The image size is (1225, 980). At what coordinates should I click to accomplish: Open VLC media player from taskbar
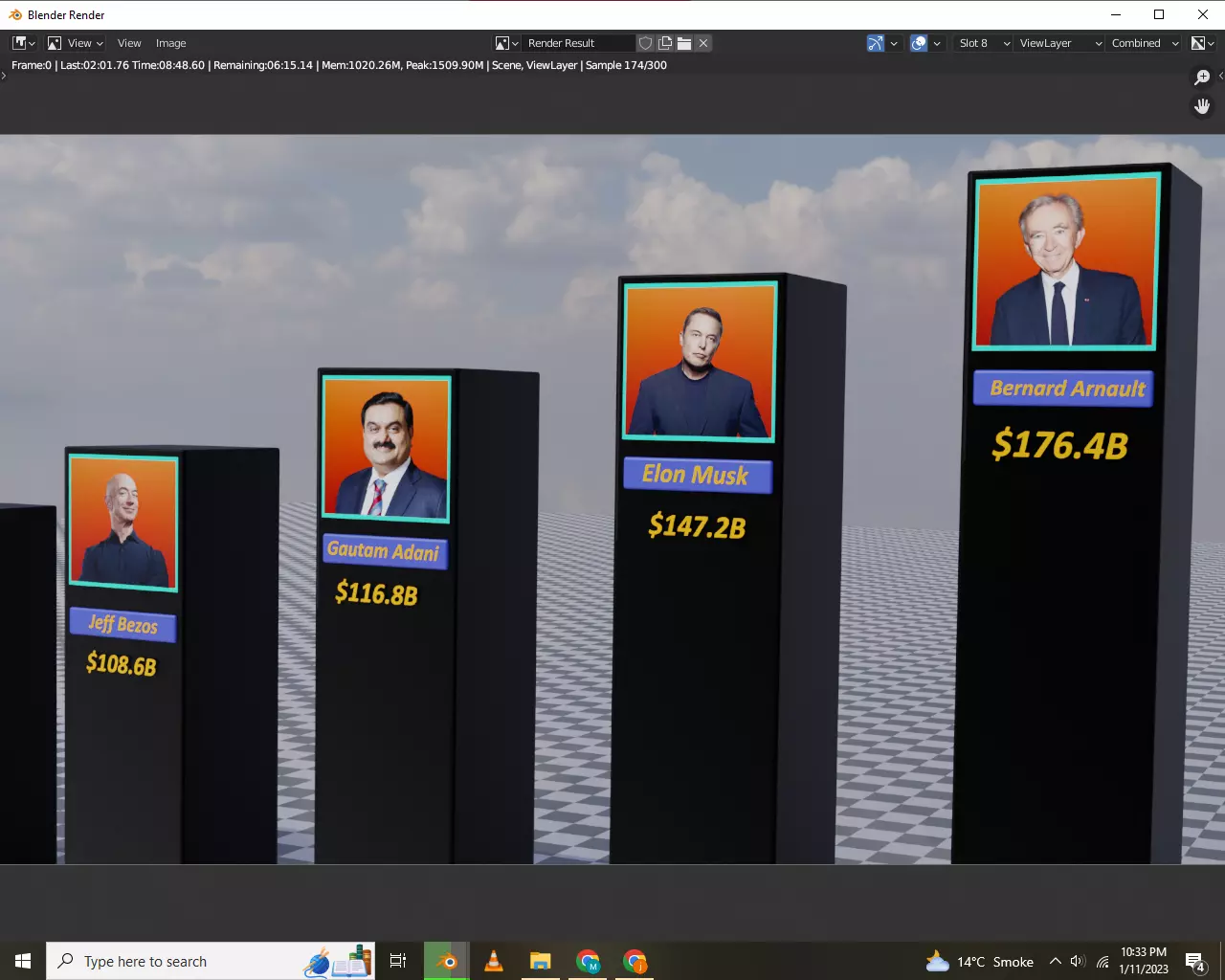coord(494,961)
